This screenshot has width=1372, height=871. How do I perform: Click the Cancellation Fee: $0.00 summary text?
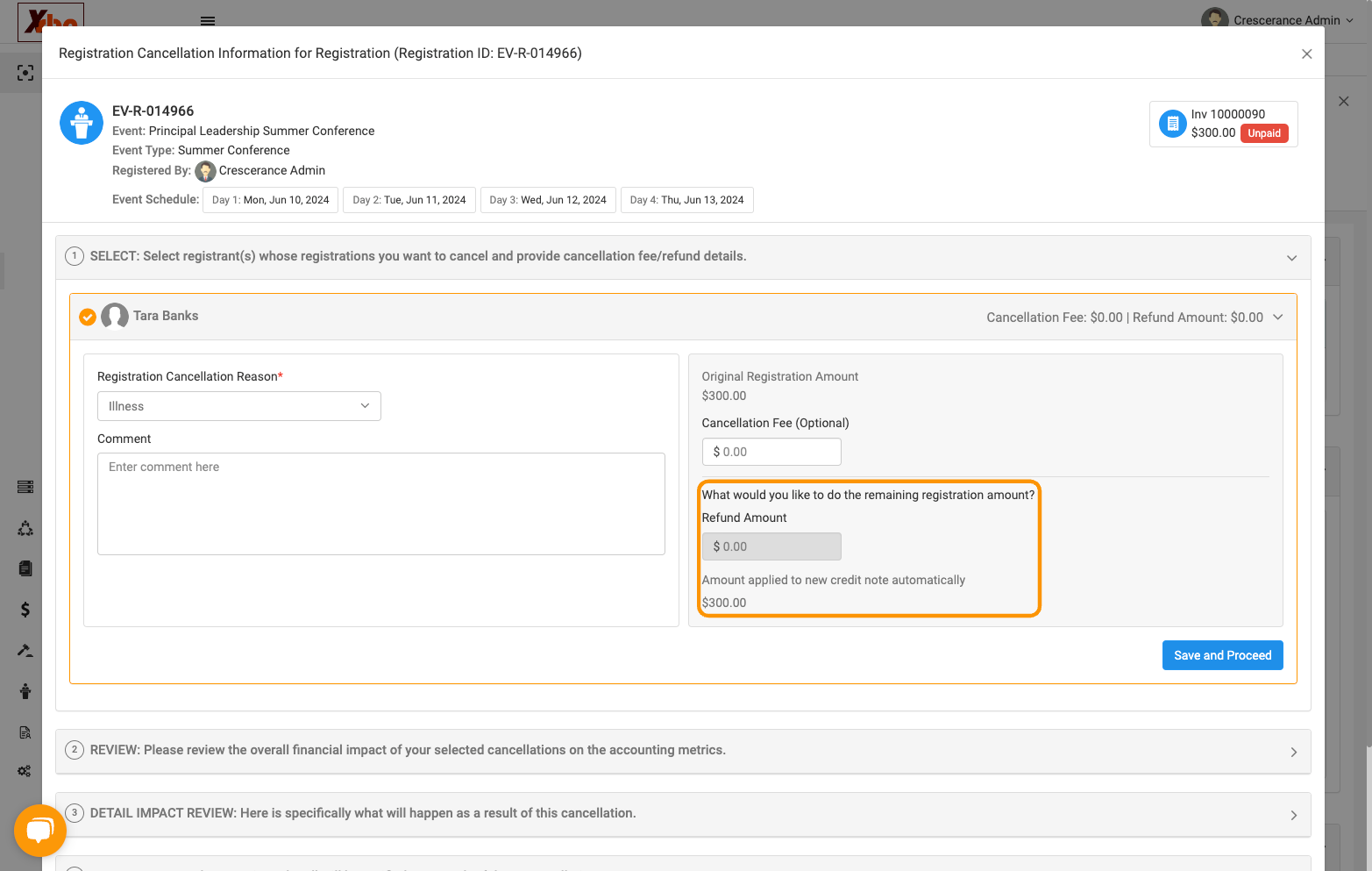pos(1055,318)
